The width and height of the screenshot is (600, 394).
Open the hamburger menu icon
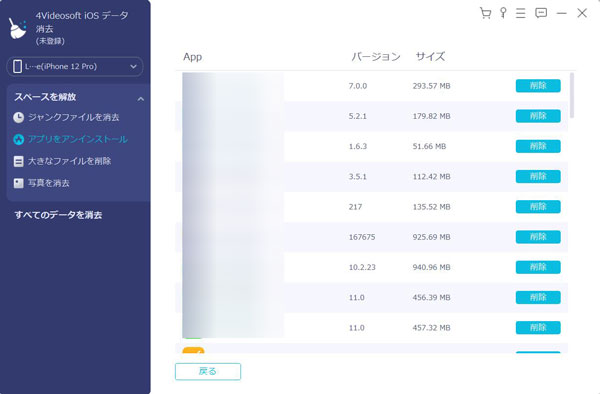tap(520, 13)
